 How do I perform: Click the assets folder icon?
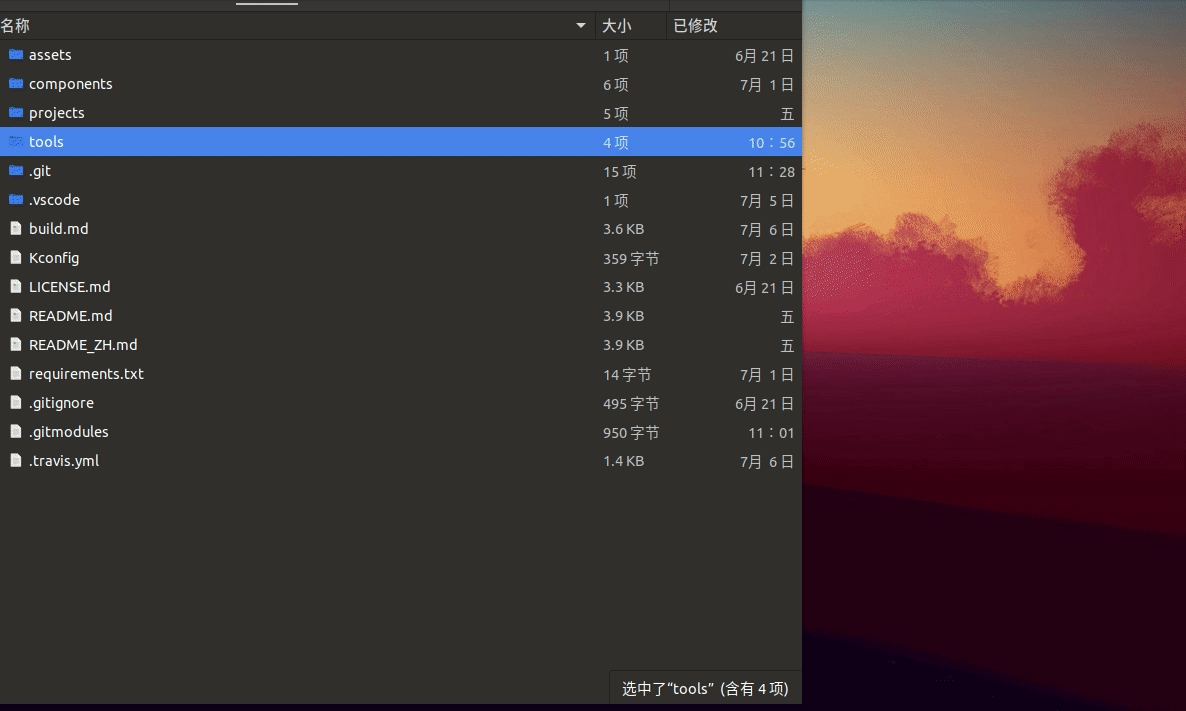[16, 54]
